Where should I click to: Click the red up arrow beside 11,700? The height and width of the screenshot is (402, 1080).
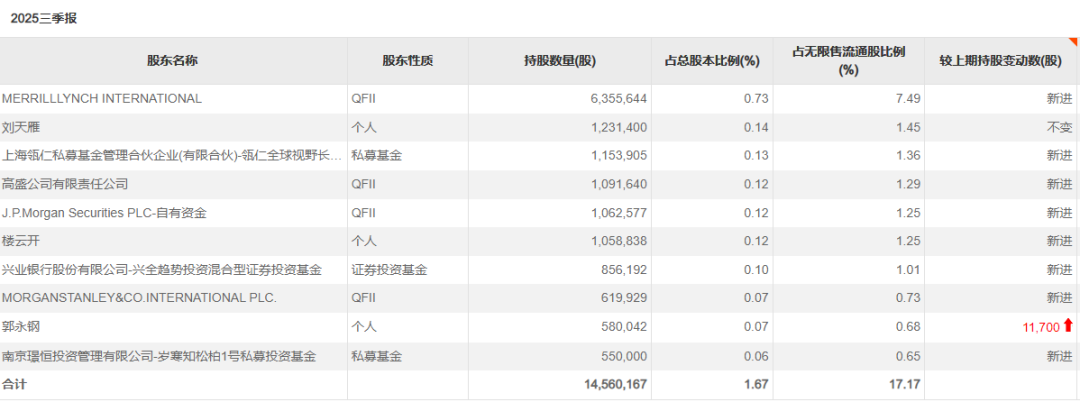(x=1068, y=326)
